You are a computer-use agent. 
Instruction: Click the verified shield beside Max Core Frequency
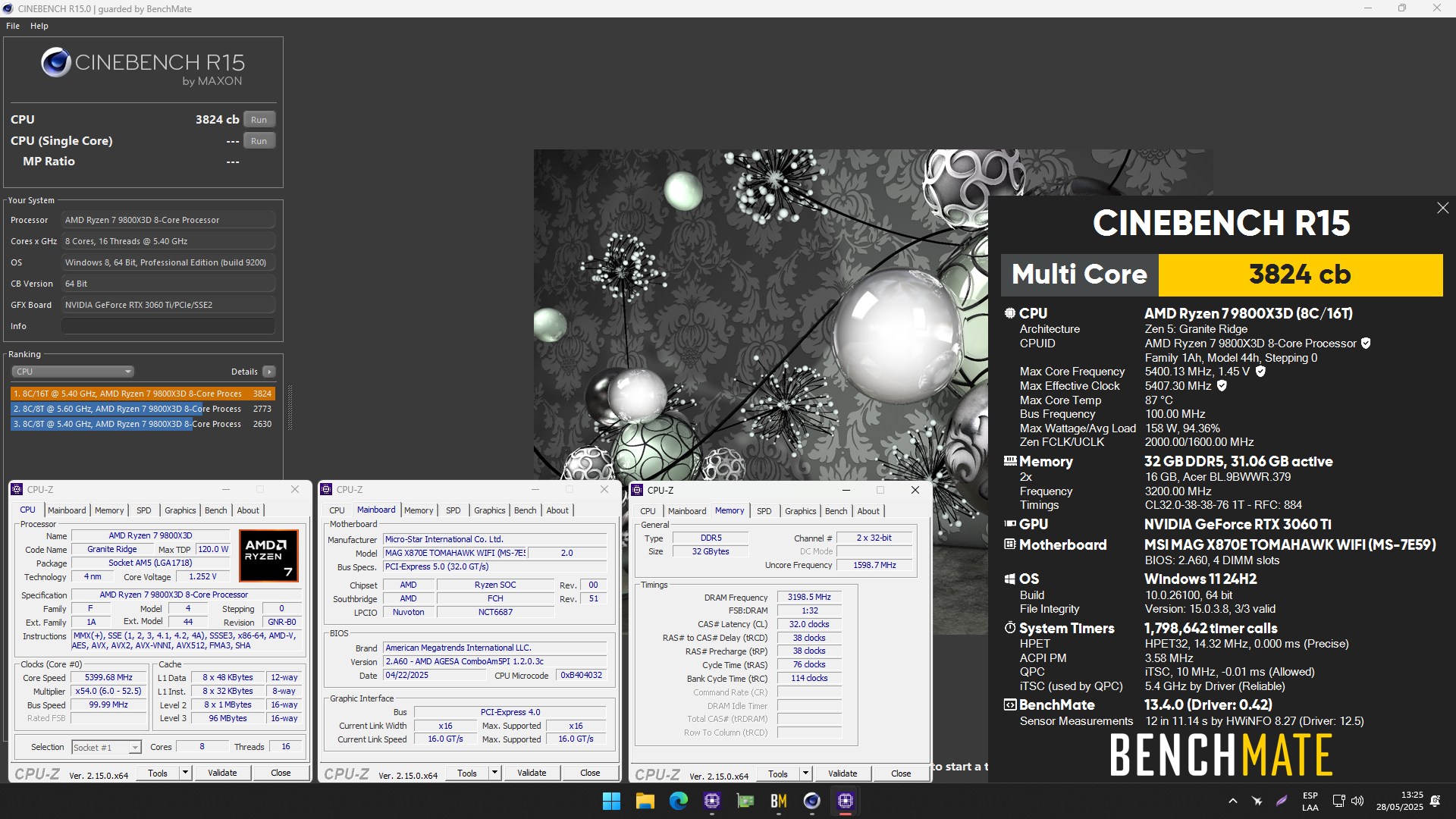coord(1260,372)
